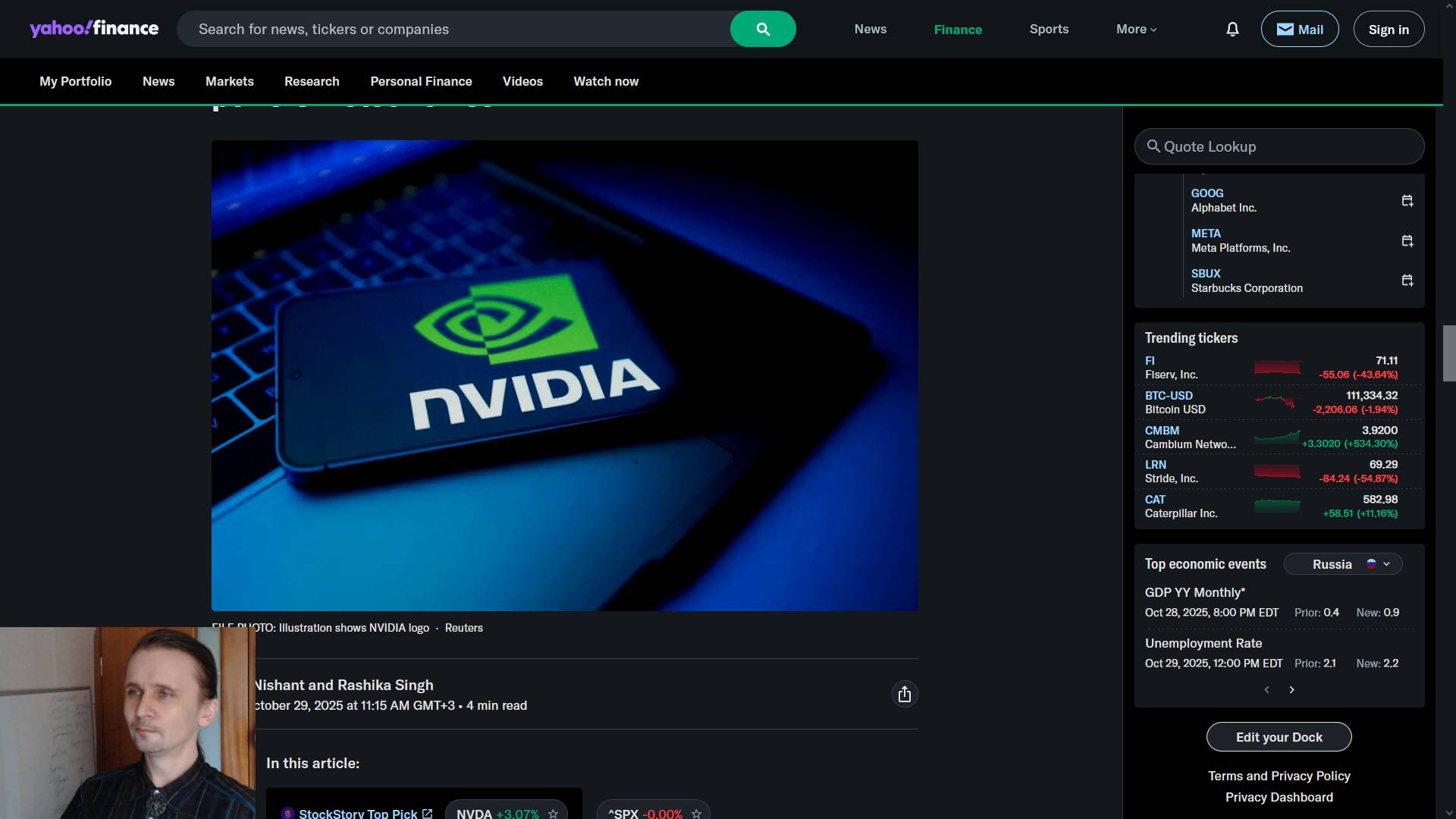
Task: Click the Sign in button
Action: (x=1388, y=29)
